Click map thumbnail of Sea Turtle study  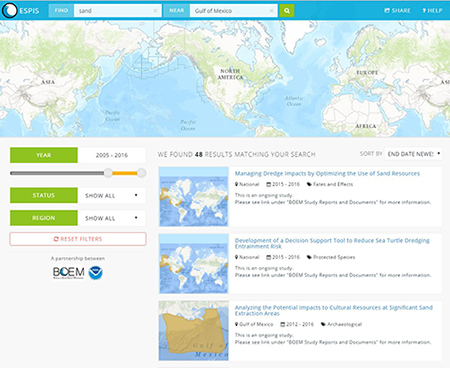(194, 264)
